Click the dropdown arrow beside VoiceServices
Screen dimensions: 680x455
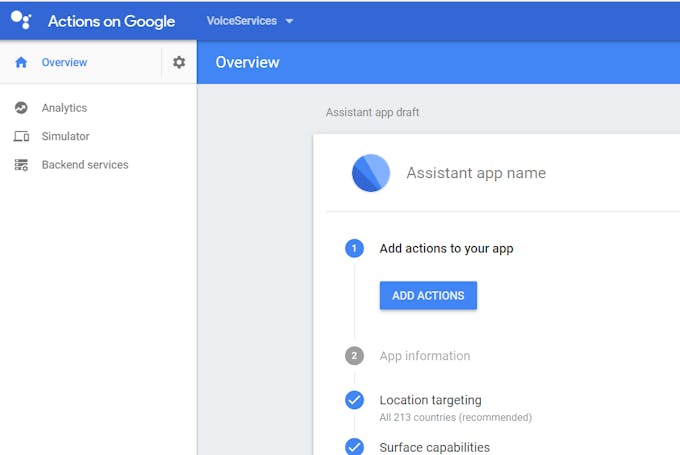(x=289, y=21)
